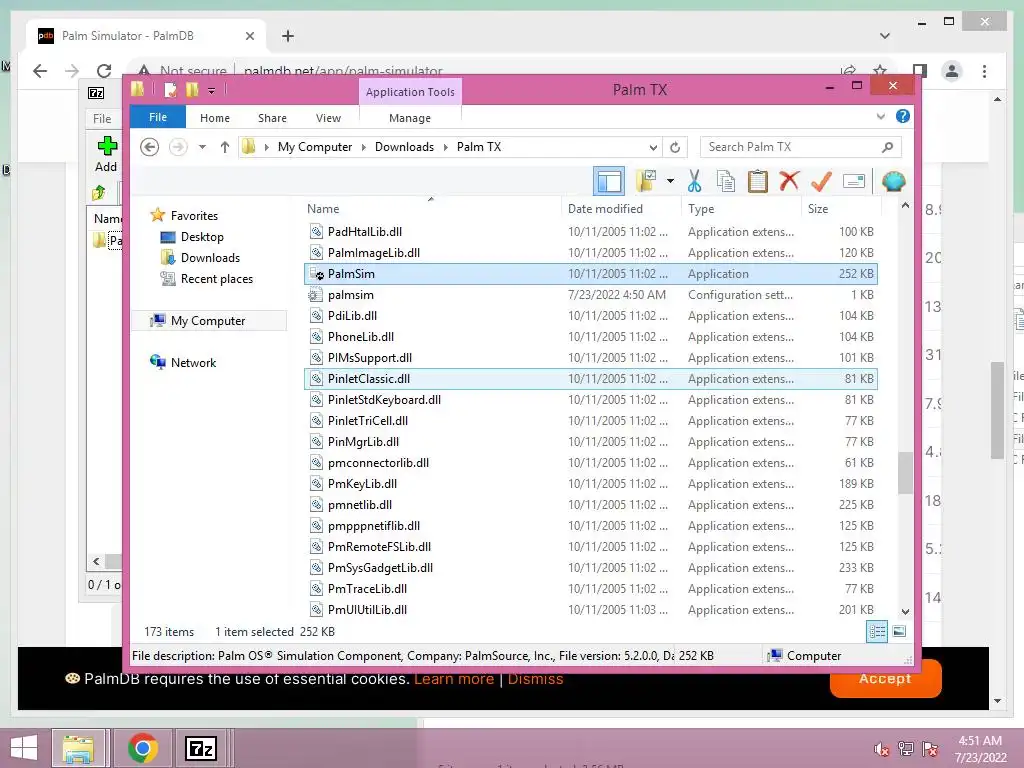Open Recent places in sidebar
This screenshot has width=1024, height=768.
(216, 279)
